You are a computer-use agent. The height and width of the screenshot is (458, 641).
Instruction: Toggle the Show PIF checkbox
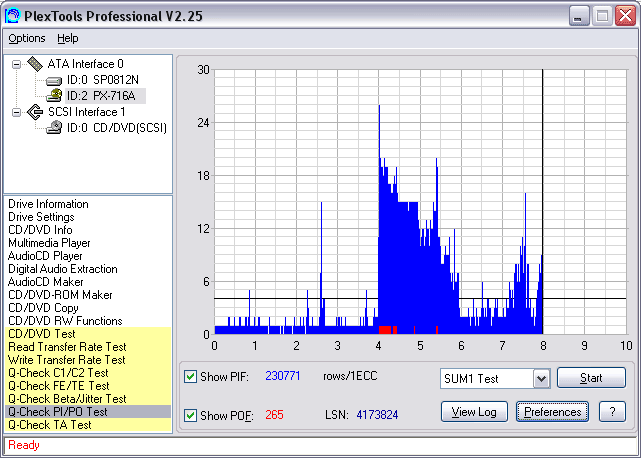pyautogui.click(x=190, y=376)
